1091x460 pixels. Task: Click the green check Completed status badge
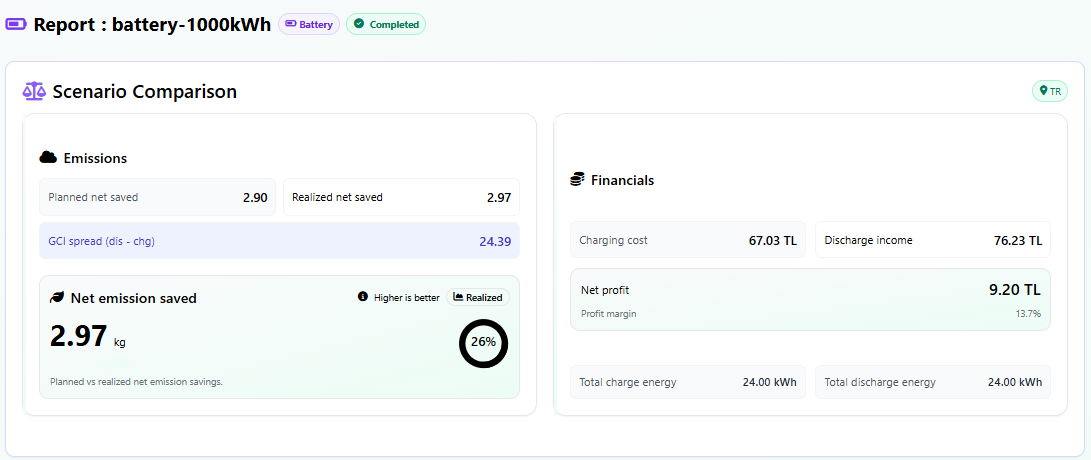click(x=386, y=25)
